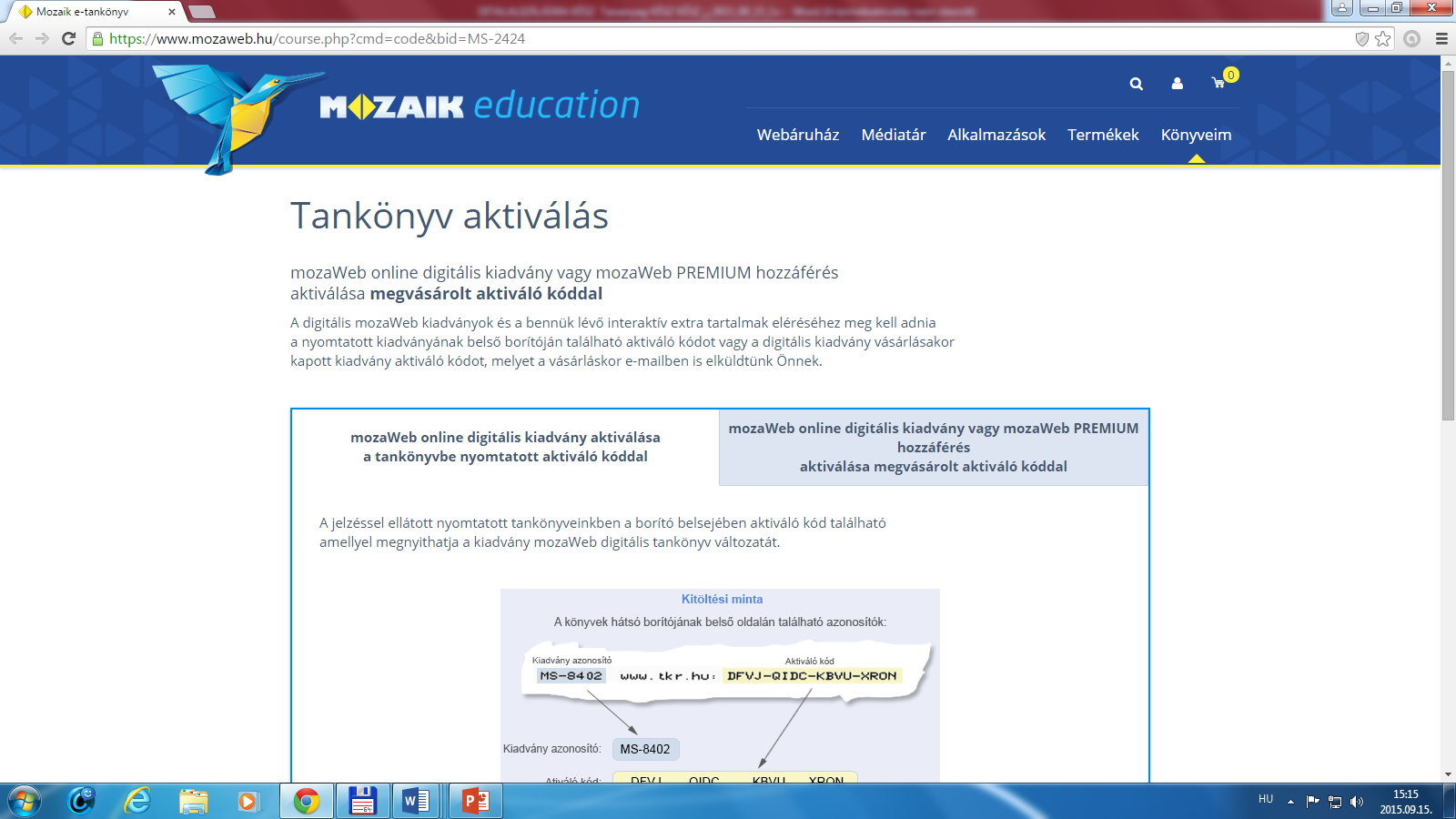This screenshot has width=1456, height=819.
Task: Open the Termékek menu item
Action: pos(1103,135)
